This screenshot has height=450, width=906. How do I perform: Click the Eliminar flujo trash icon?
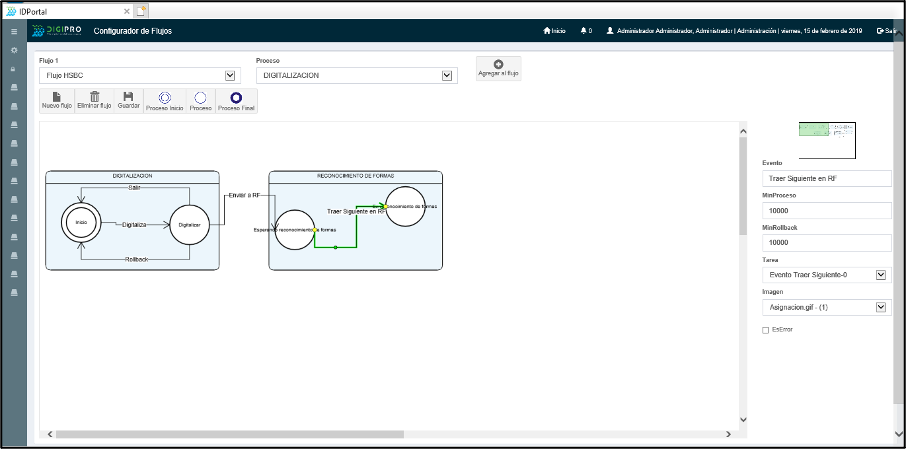[94, 100]
